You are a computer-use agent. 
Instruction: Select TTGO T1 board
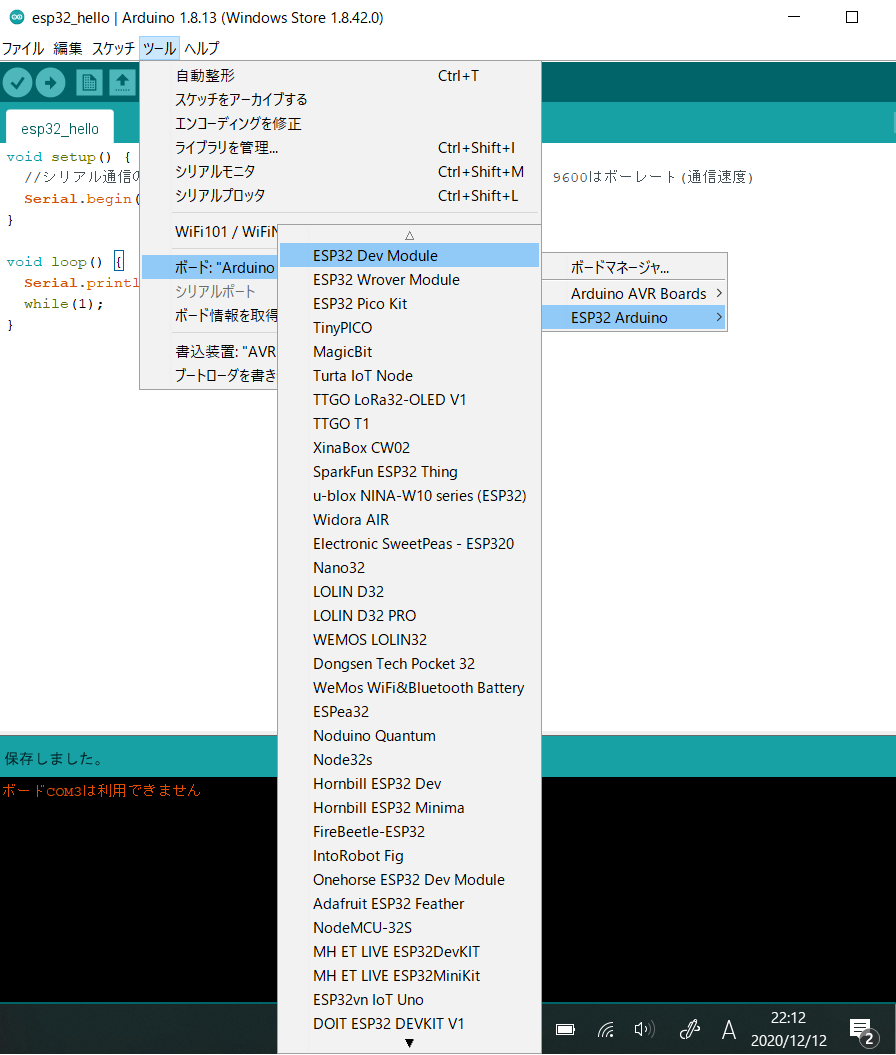point(409,423)
